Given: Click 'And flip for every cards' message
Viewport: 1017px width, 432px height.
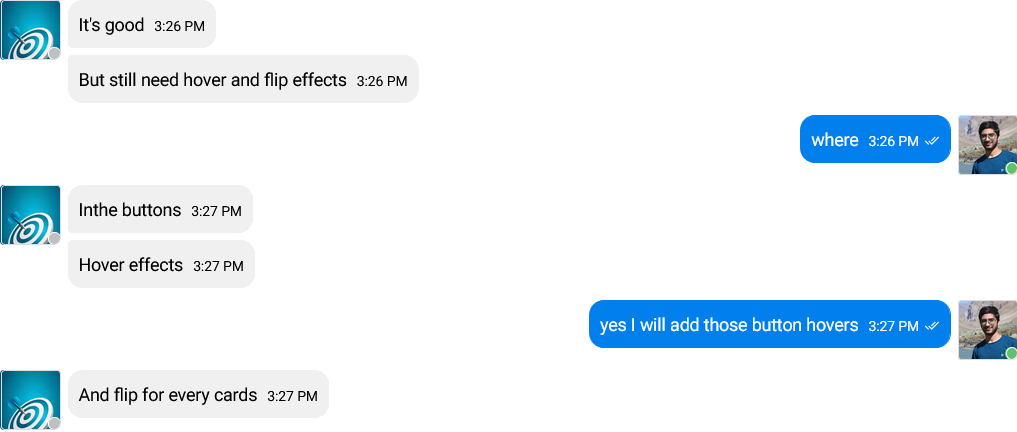Looking at the screenshot, I should [x=198, y=394].
